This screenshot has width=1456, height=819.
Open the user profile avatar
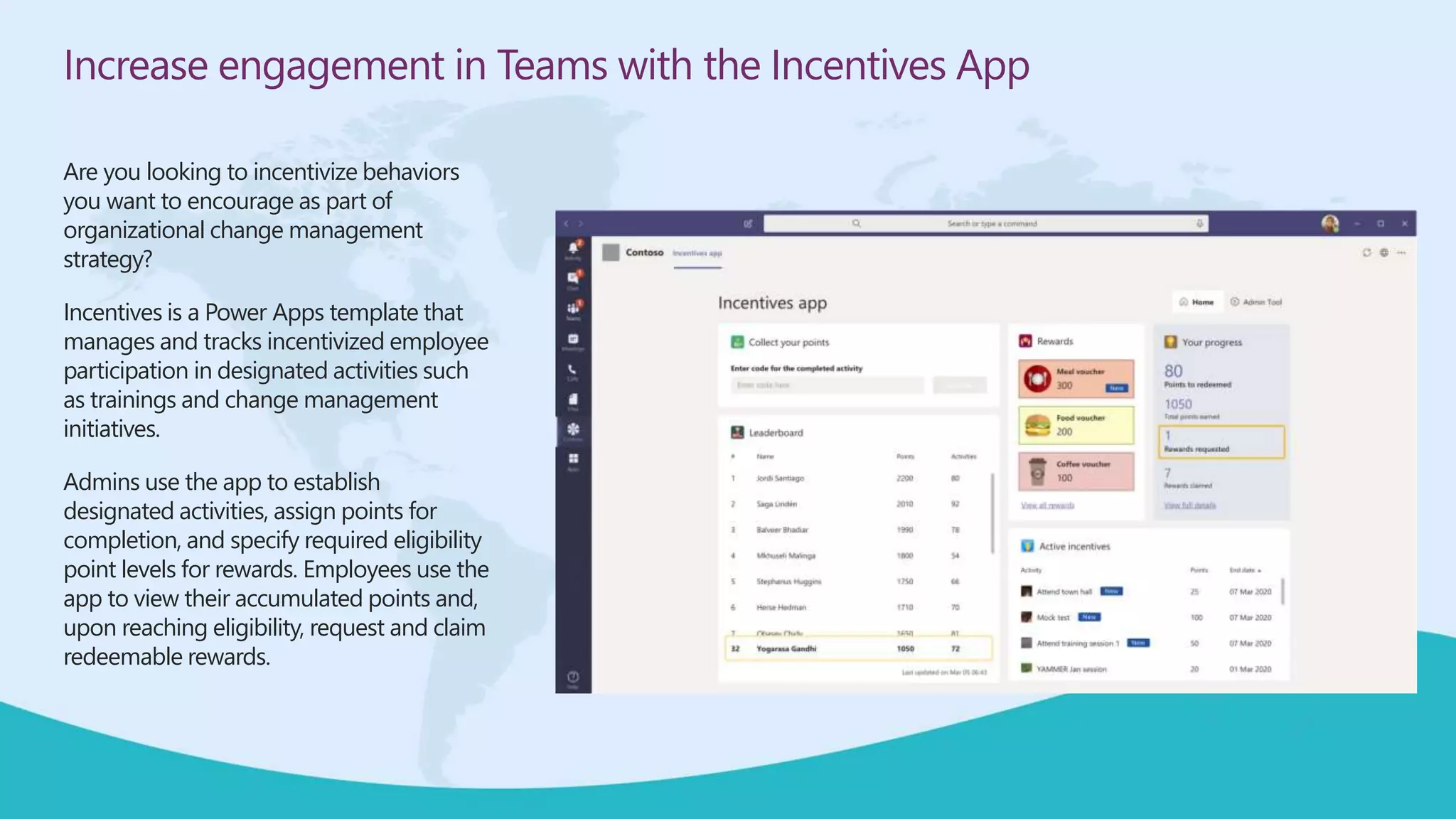pyautogui.click(x=1330, y=223)
